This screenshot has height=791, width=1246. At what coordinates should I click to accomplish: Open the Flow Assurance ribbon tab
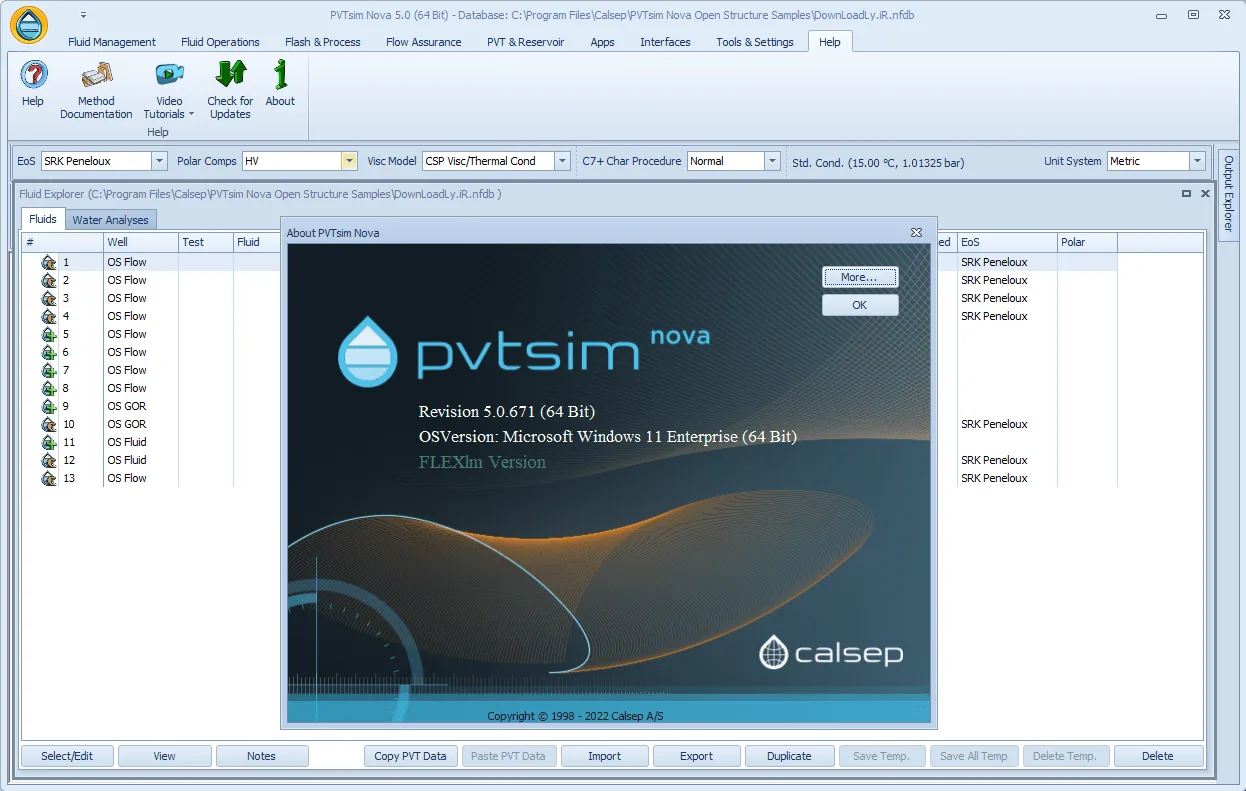click(424, 42)
